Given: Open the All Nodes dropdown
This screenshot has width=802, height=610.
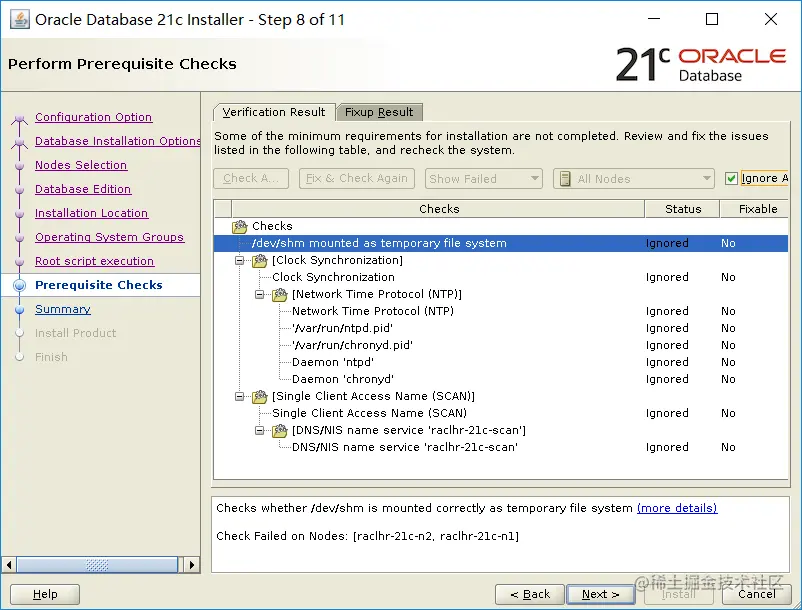Looking at the screenshot, I should 633,178.
